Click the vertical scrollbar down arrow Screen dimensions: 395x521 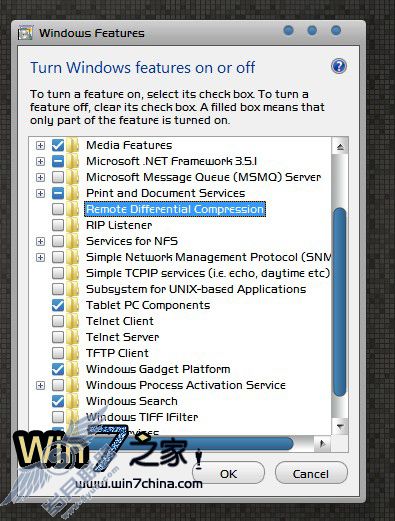tap(340, 426)
